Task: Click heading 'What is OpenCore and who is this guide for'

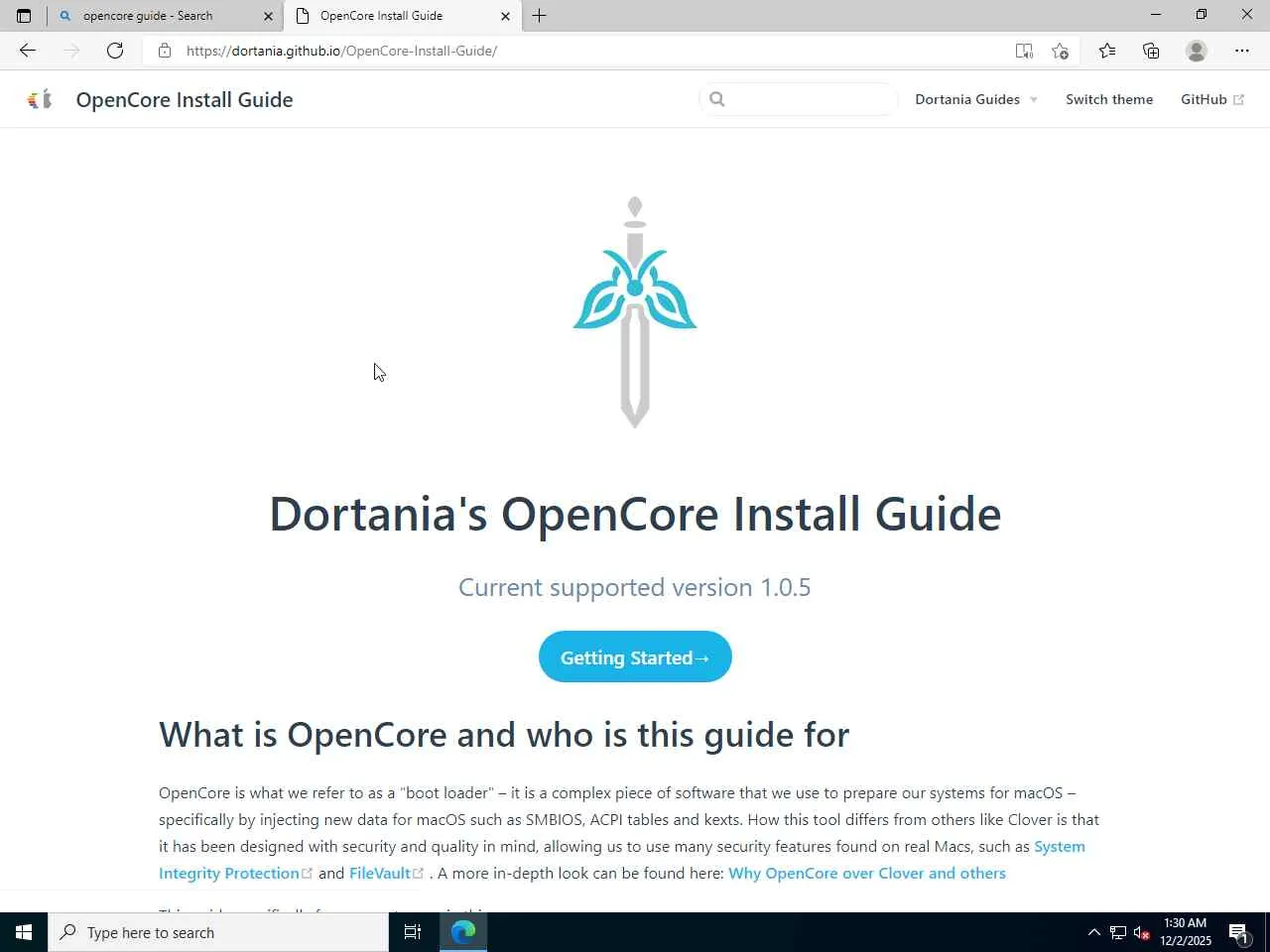Action: [504, 735]
